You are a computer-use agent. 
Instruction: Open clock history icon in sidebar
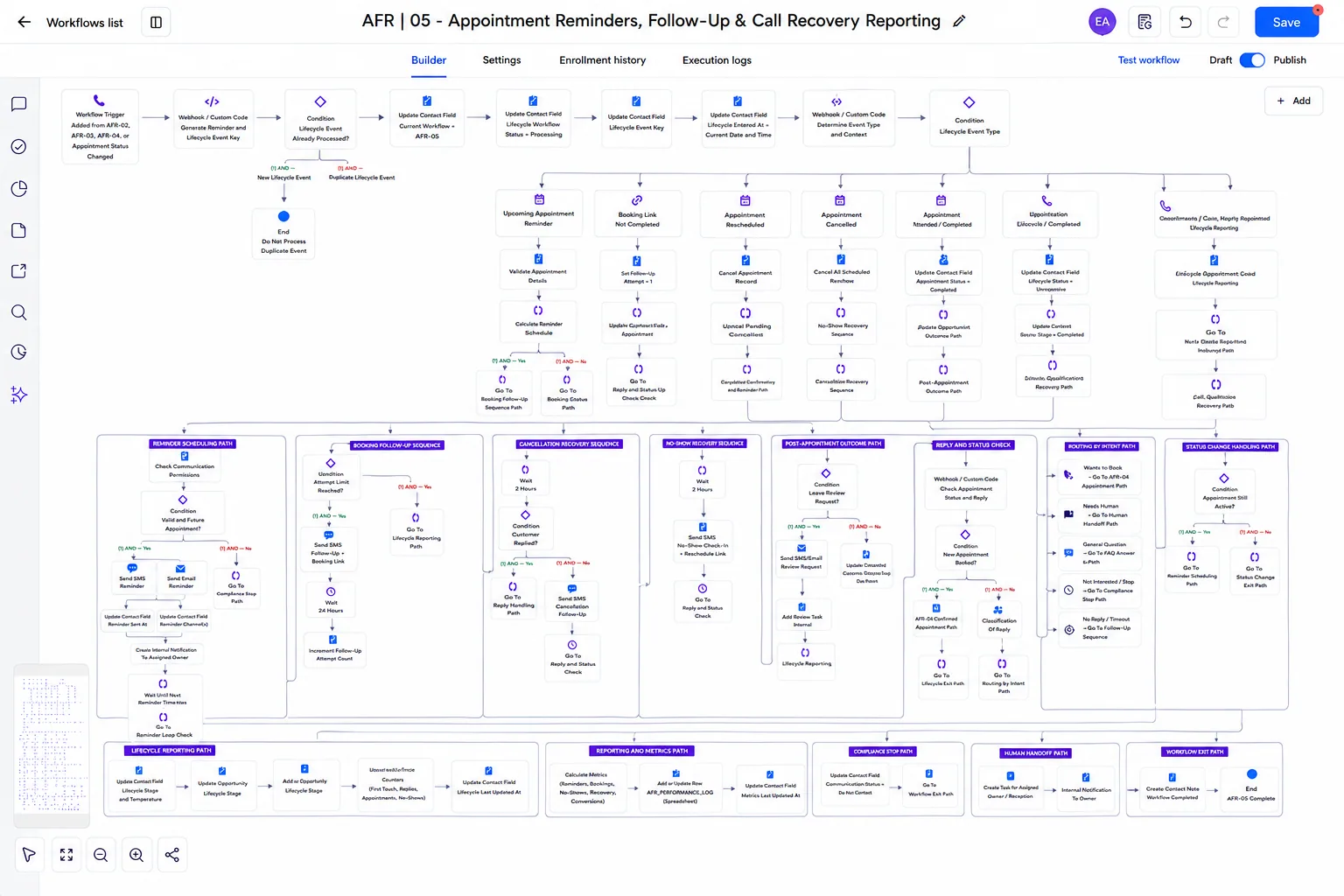18,352
